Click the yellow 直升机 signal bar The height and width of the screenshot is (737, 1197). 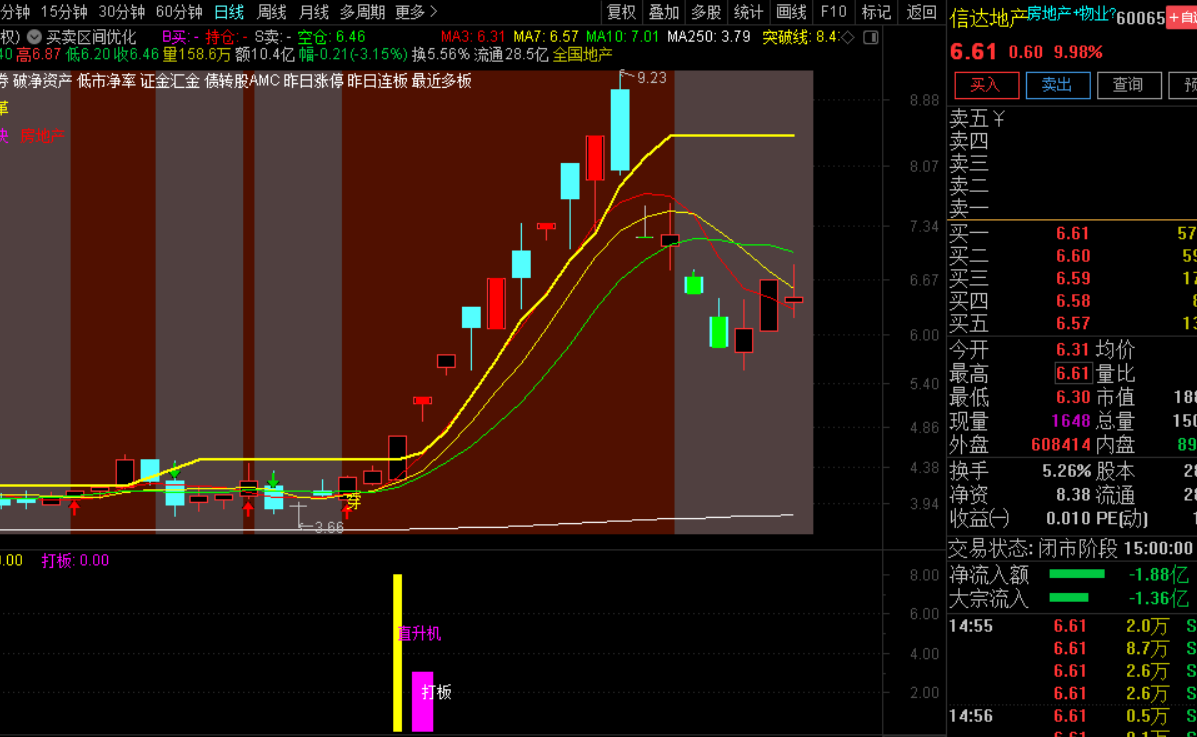398,652
